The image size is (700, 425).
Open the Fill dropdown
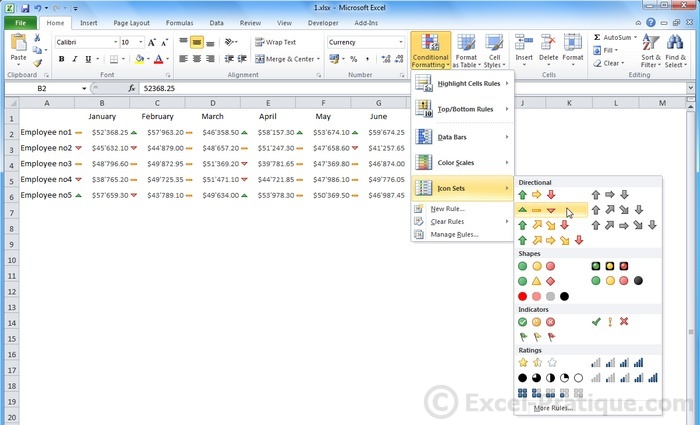tap(606, 50)
